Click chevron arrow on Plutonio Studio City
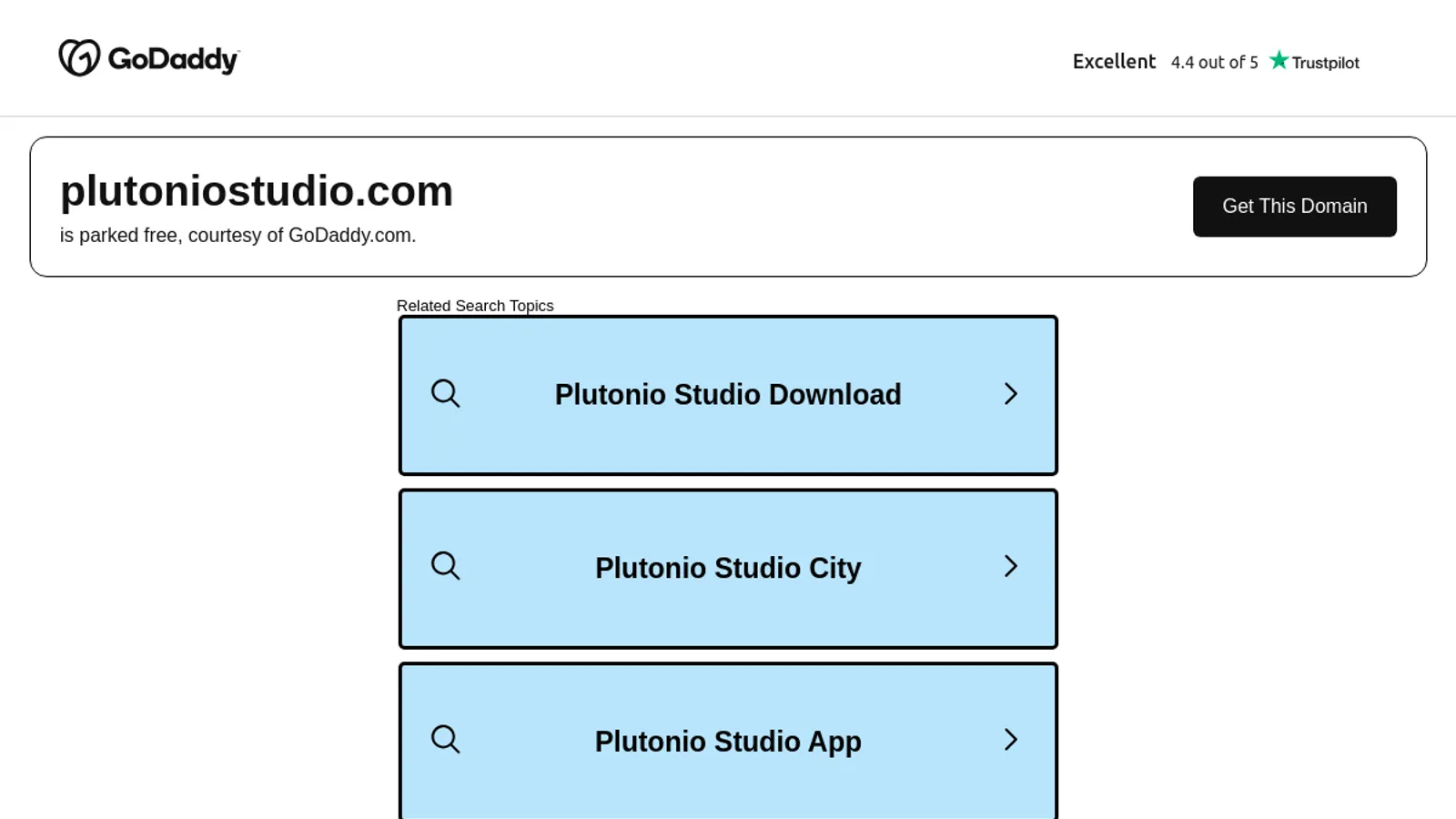The width and height of the screenshot is (1456, 819). [1010, 566]
